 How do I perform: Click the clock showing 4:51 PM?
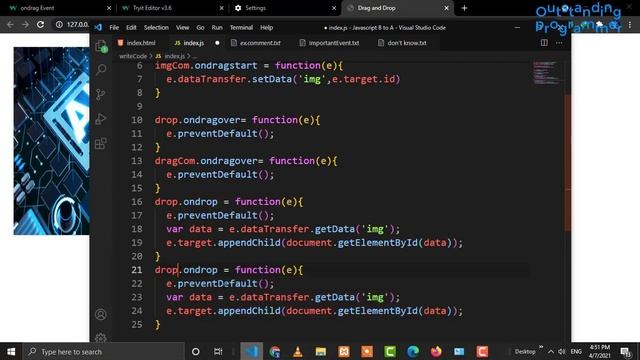(600, 351)
